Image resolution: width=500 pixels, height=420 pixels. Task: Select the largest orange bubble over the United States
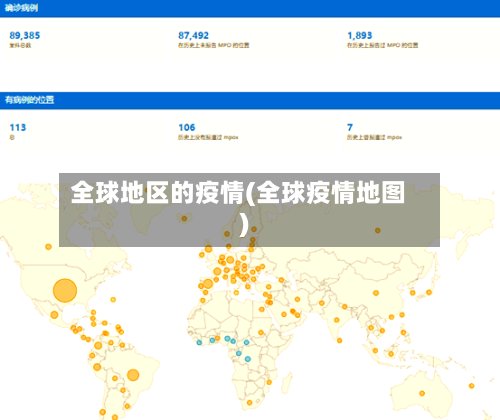(x=65, y=290)
